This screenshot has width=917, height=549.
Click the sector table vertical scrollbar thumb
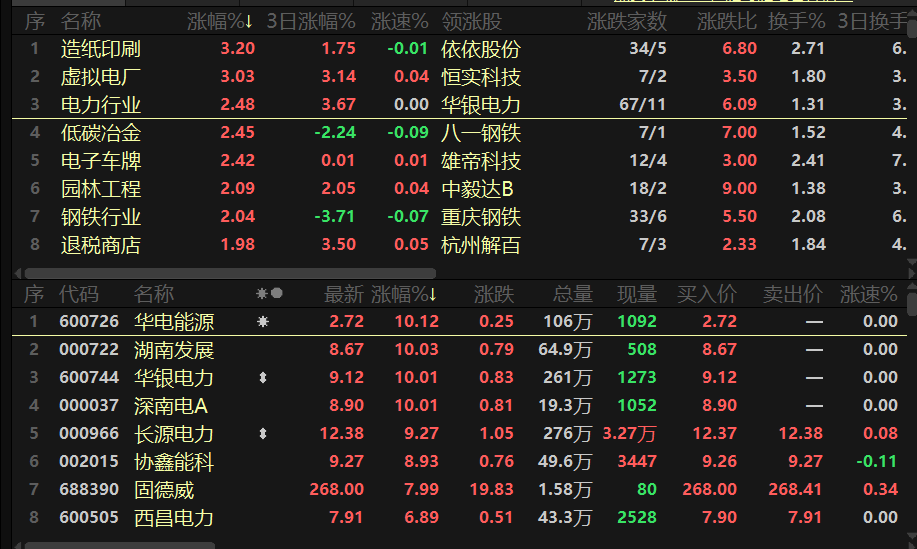point(912,29)
